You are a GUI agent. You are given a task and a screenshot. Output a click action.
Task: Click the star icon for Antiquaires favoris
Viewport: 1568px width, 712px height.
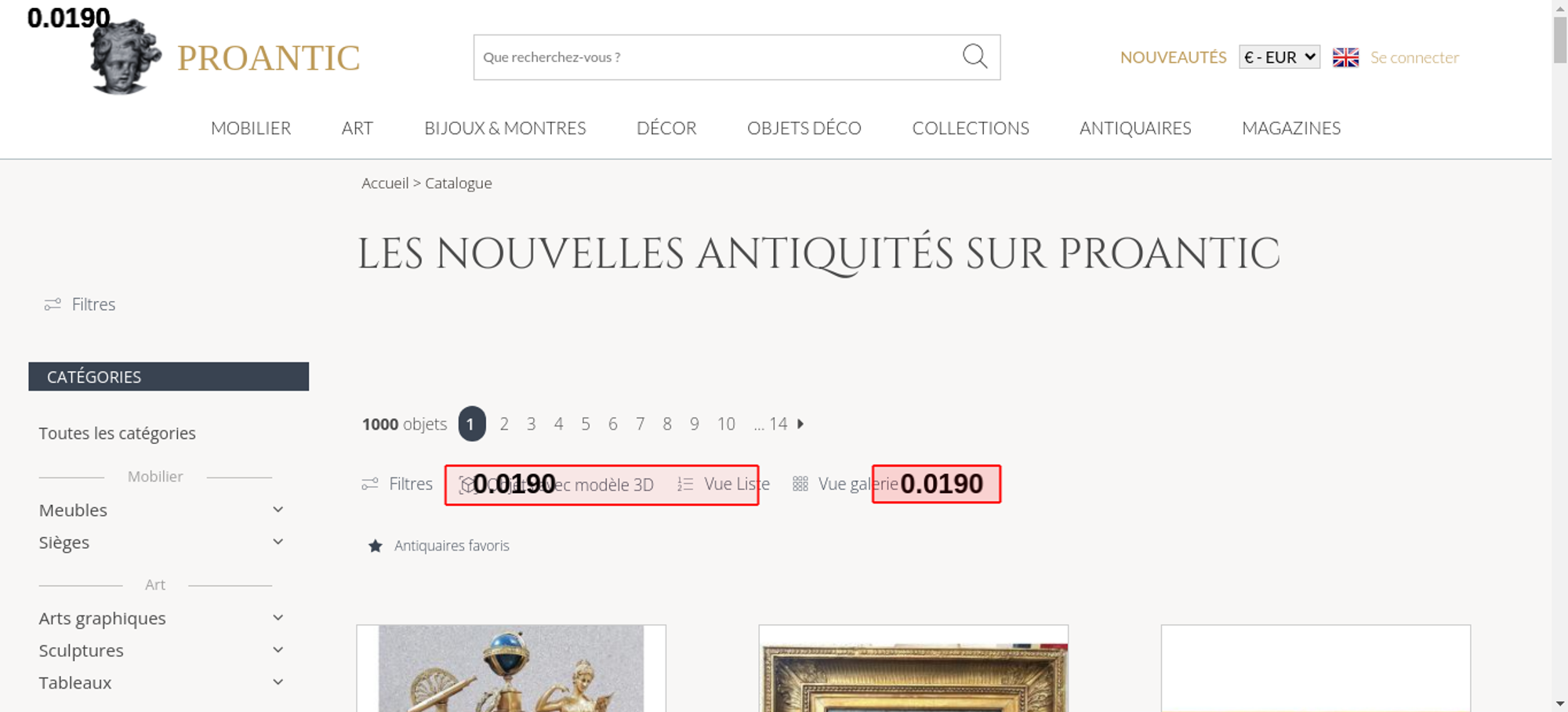(x=376, y=546)
